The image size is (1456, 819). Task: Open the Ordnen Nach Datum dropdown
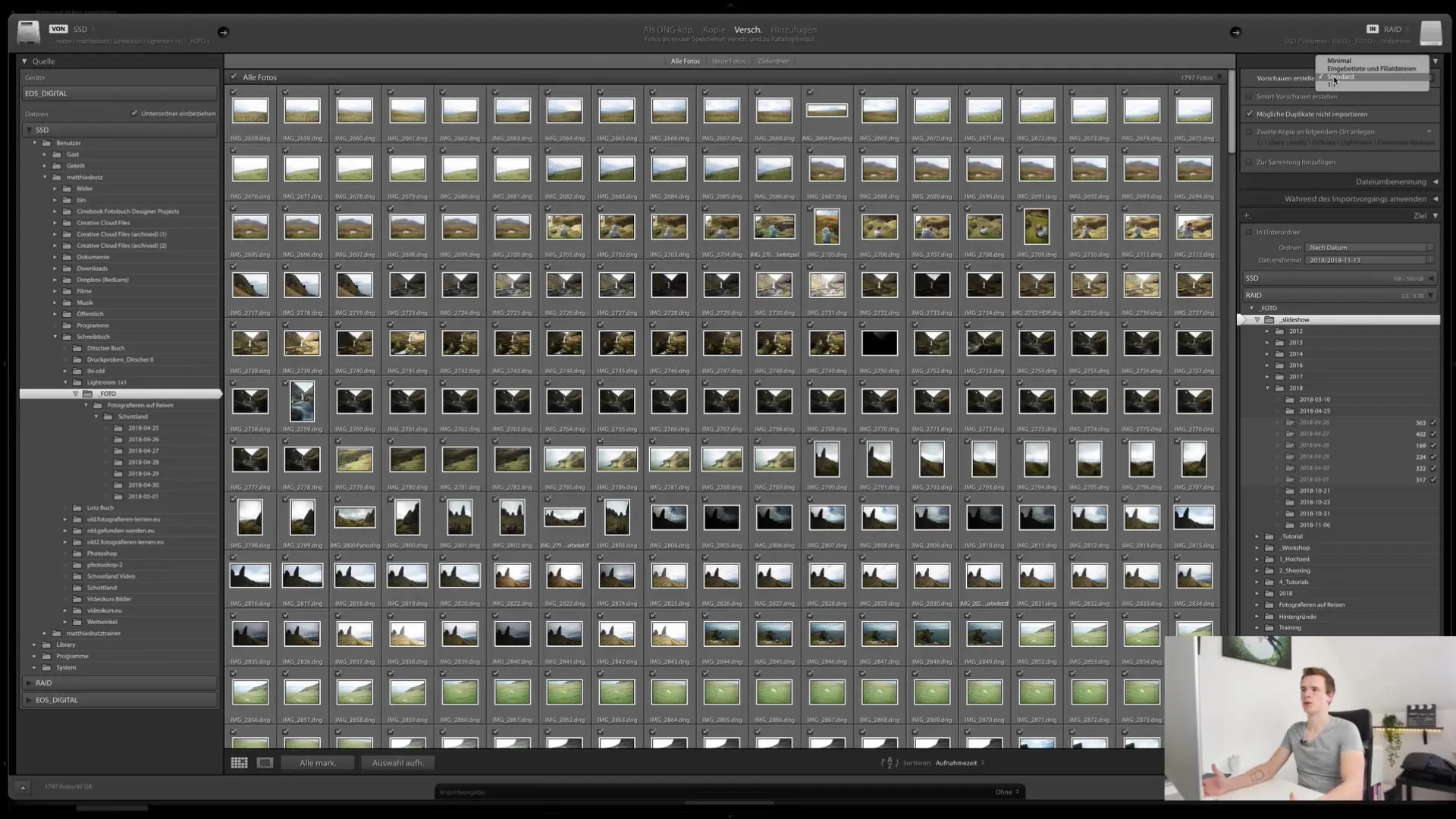pos(1370,247)
